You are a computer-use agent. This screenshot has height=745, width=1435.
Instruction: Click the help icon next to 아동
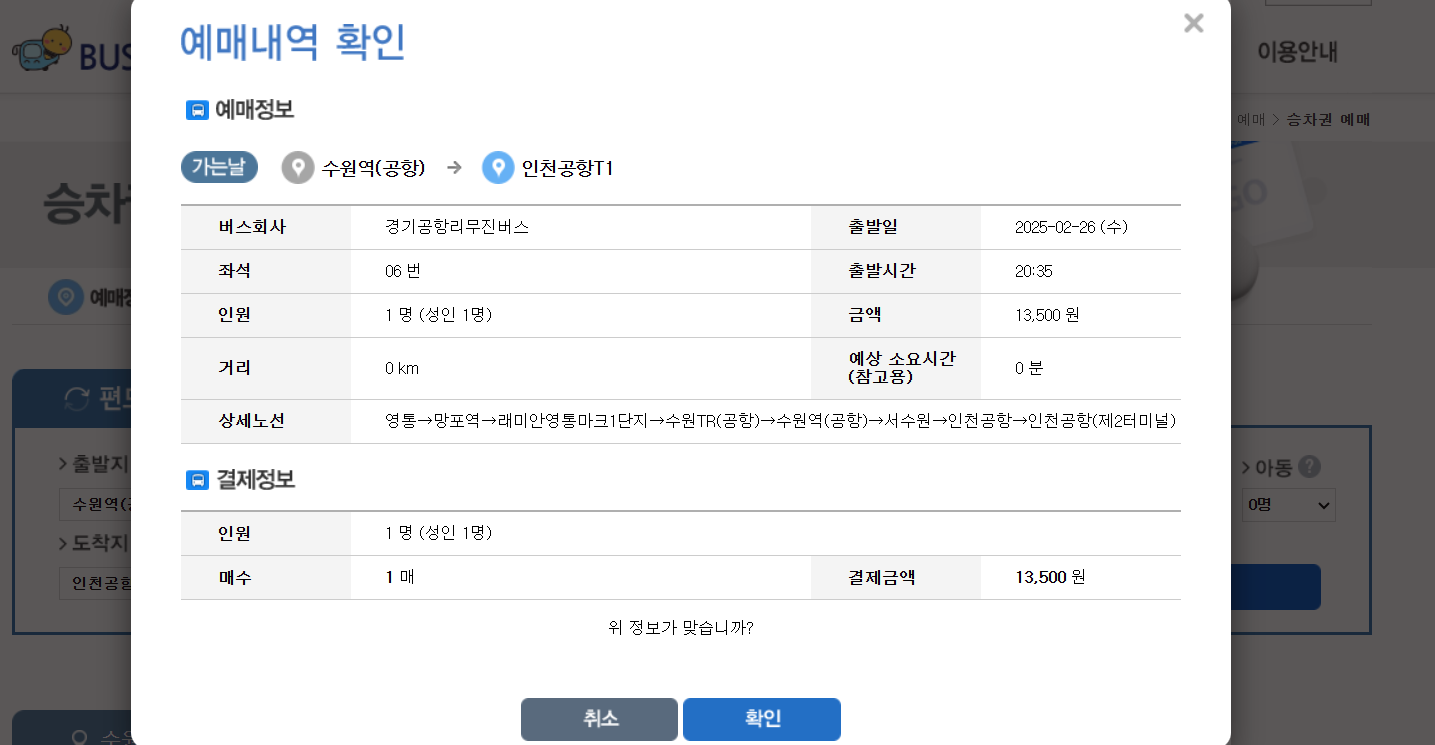1310,467
